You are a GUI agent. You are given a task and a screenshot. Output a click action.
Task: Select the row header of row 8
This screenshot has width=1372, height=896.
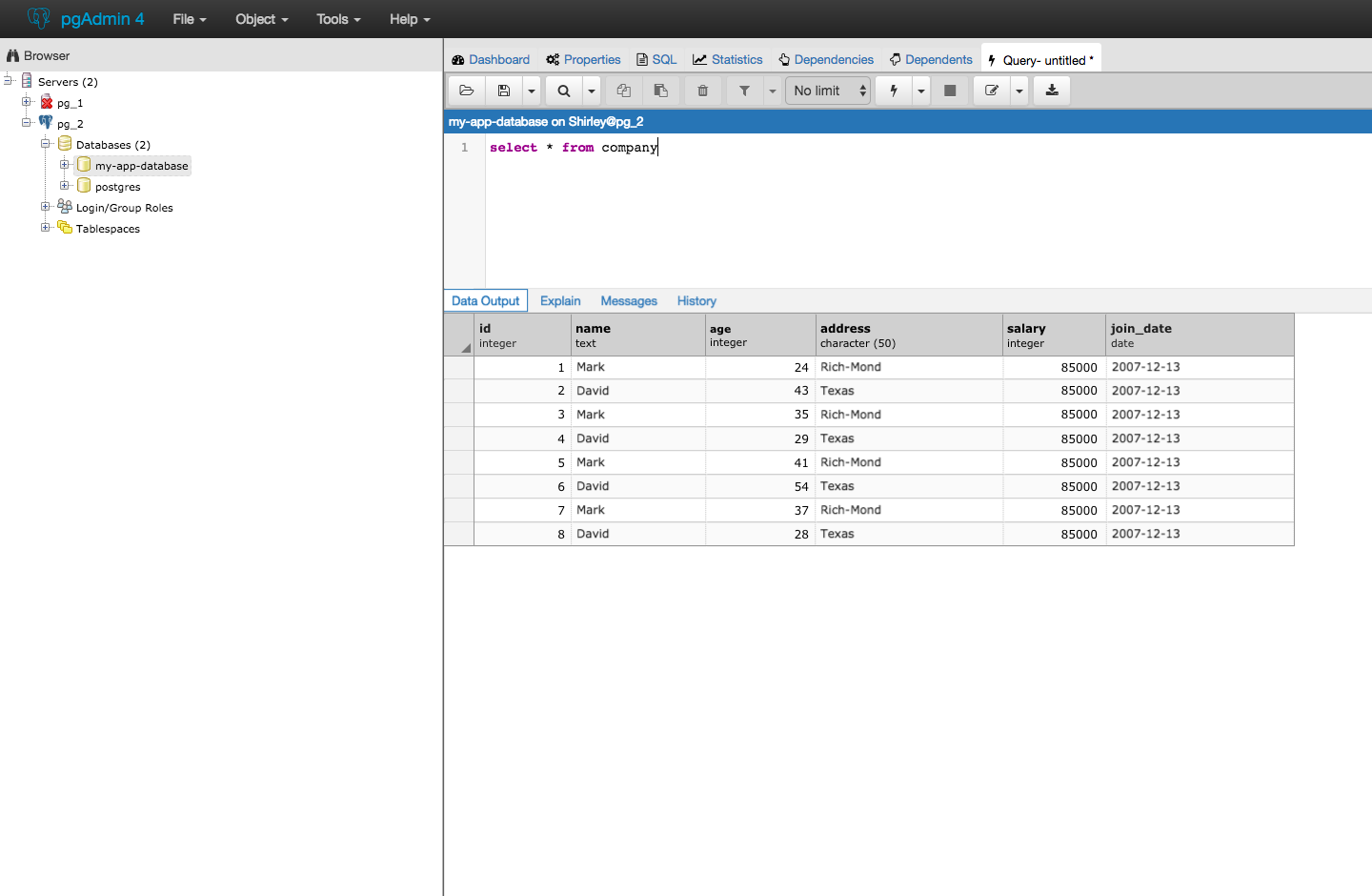coord(459,533)
